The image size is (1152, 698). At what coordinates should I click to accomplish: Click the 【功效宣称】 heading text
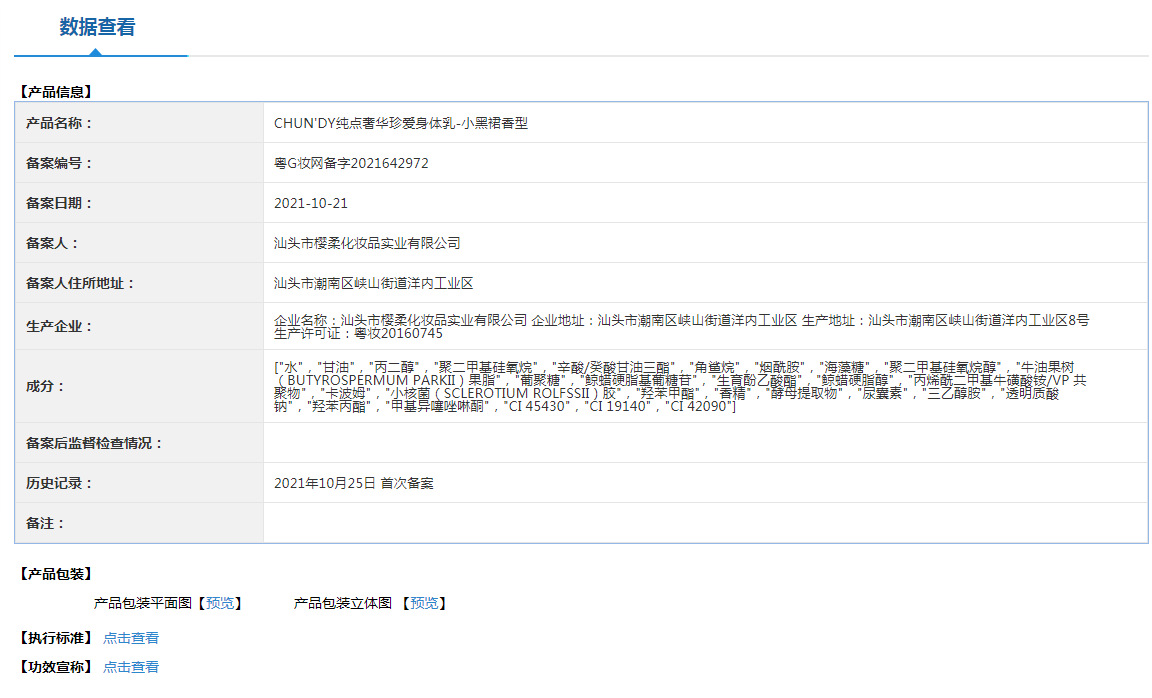56,667
